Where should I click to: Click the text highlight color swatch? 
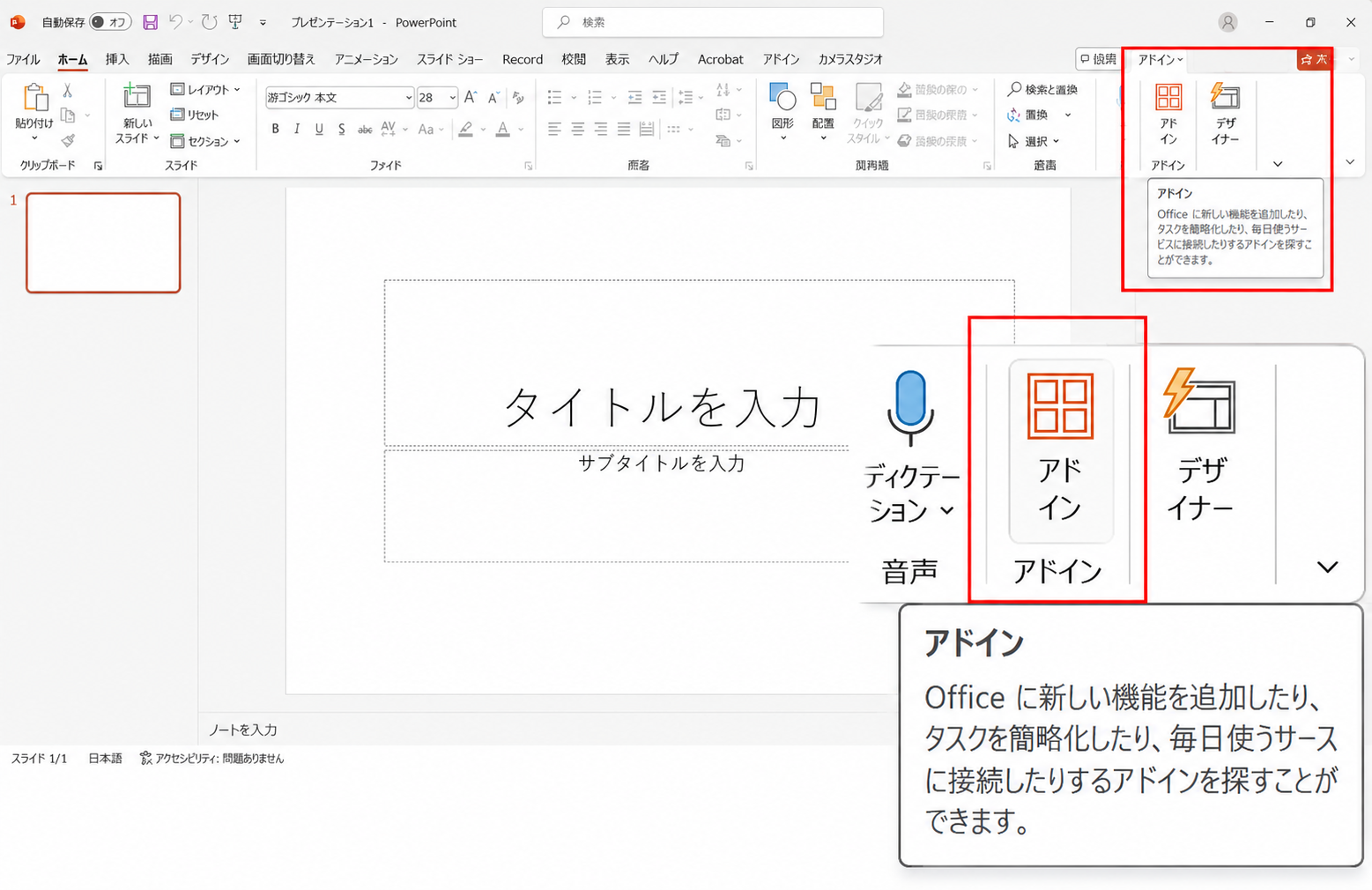coord(465,130)
